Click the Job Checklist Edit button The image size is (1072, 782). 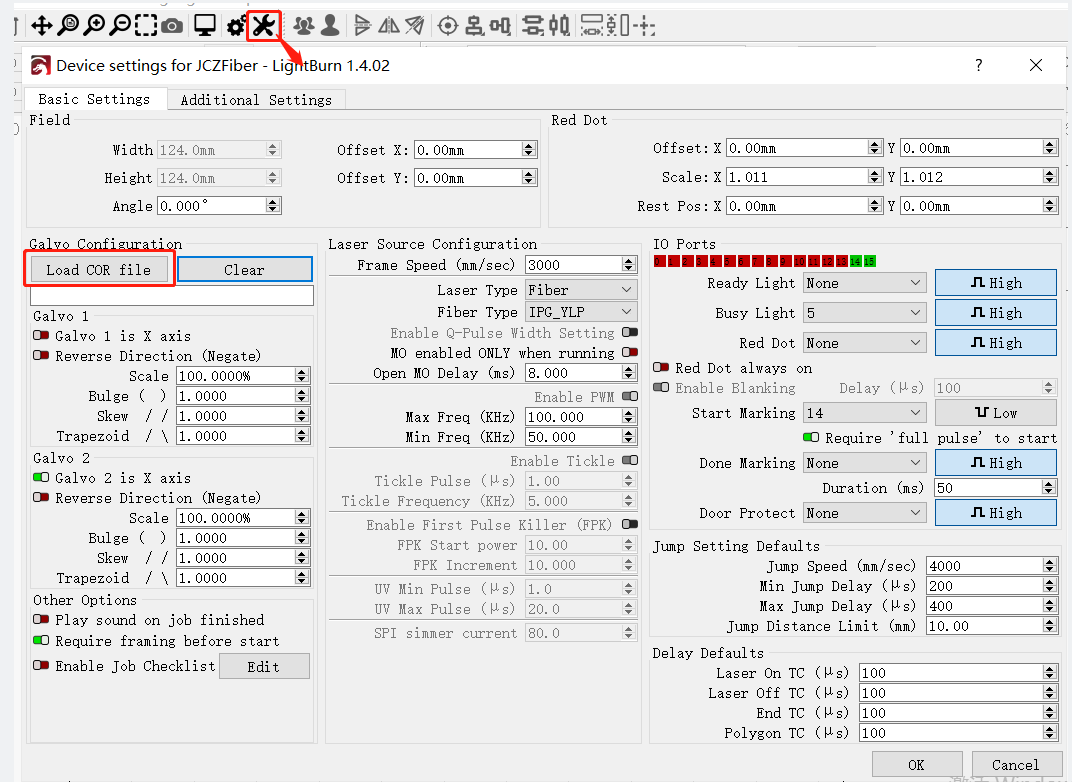point(264,666)
